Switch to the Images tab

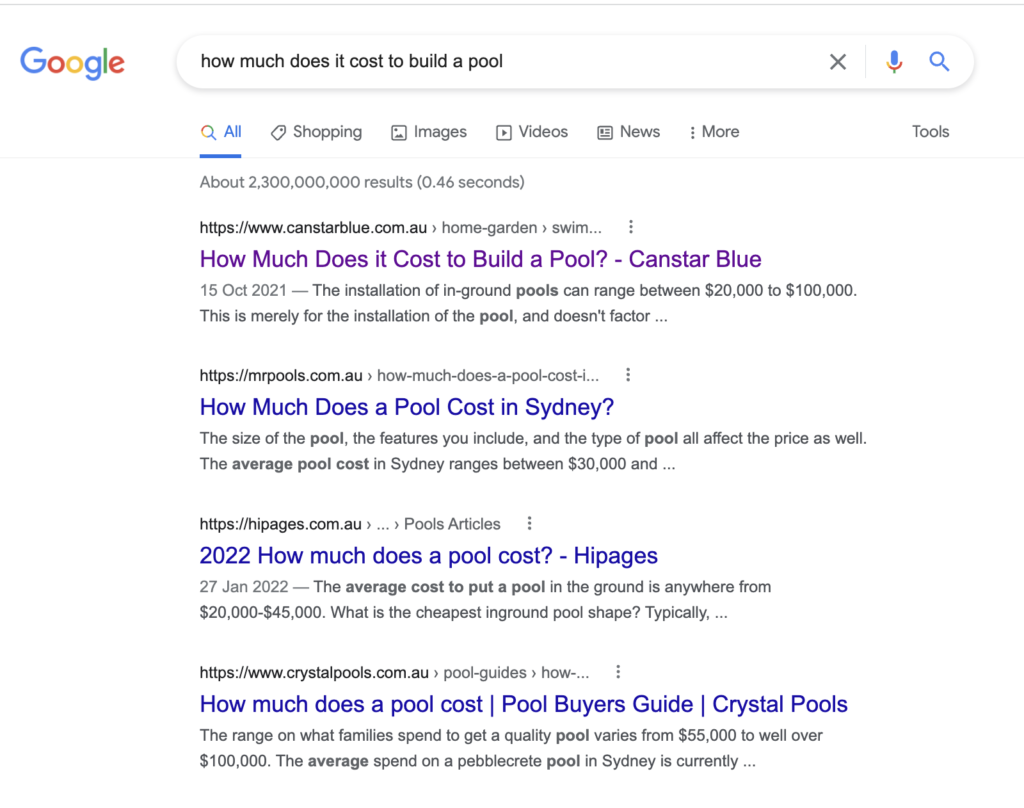click(x=429, y=132)
